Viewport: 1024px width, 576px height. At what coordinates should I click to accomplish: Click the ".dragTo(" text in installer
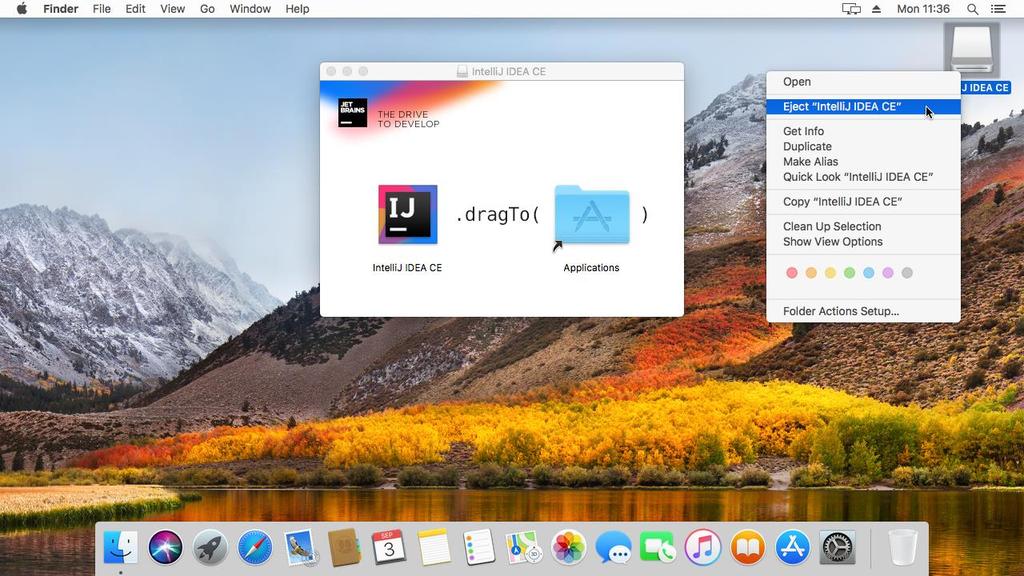pyautogui.click(x=498, y=214)
